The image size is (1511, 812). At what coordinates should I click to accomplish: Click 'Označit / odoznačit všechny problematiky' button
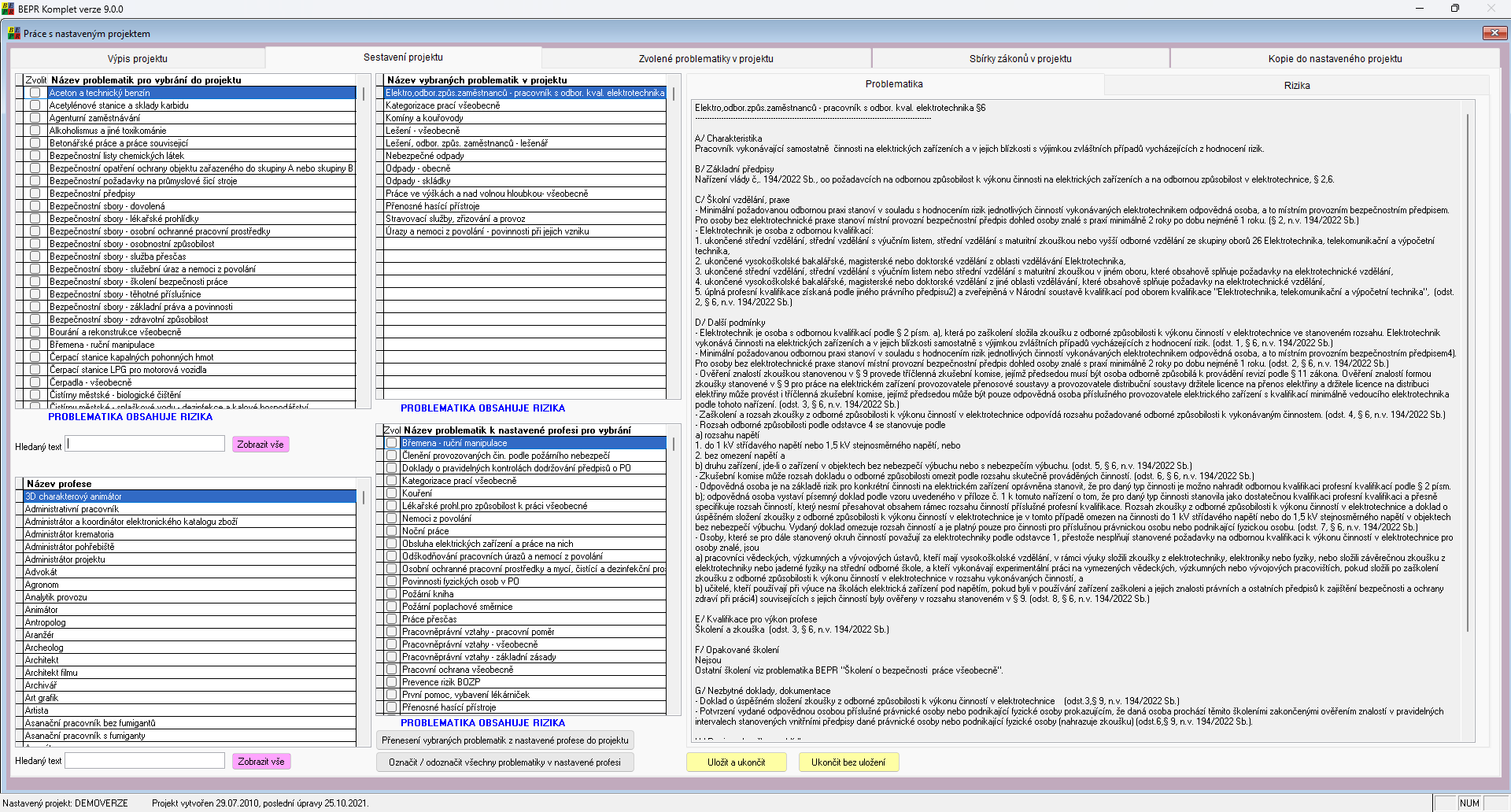[x=505, y=762]
